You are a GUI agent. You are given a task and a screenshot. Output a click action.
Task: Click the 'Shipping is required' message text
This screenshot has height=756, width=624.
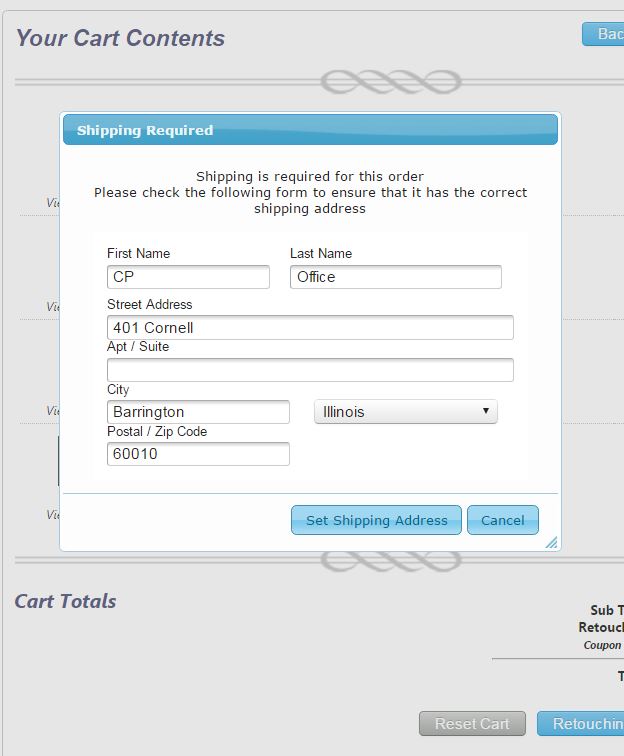pyautogui.click(x=310, y=176)
